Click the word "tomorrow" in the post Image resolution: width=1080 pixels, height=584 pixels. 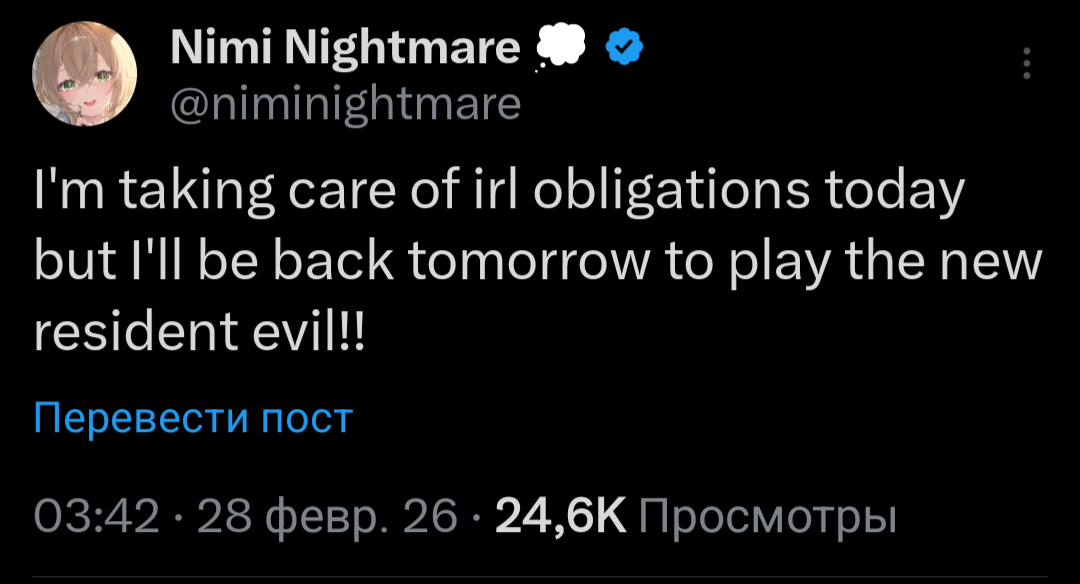click(x=493, y=263)
